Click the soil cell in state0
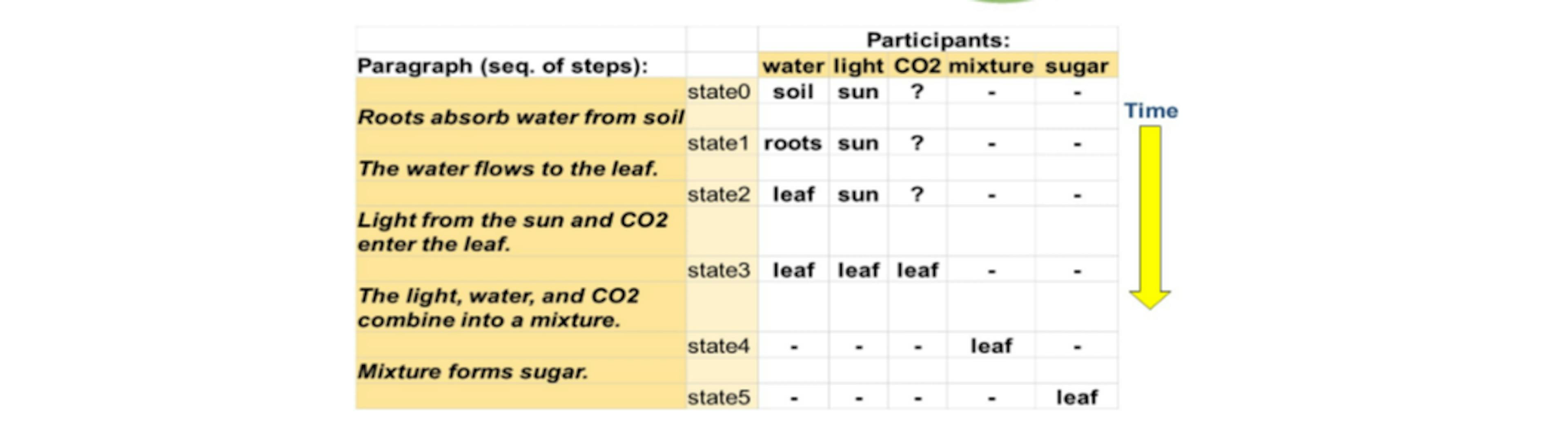This screenshot has width=1568, height=441. 793,92
